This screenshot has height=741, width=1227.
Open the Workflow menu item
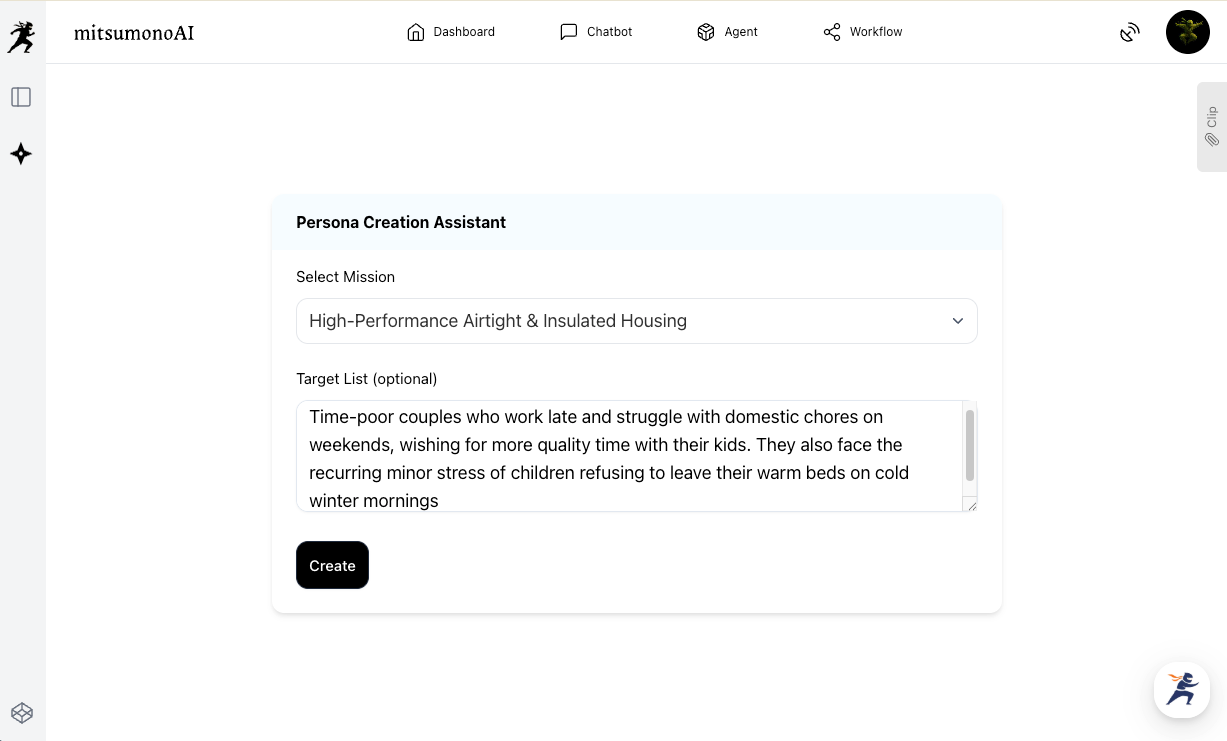[863, 32]
